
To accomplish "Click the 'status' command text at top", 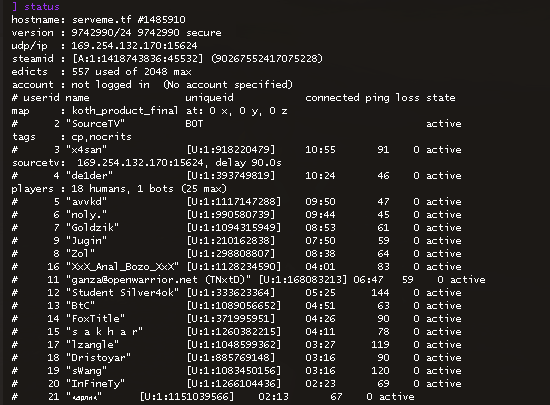I will (x=42, y=7).
